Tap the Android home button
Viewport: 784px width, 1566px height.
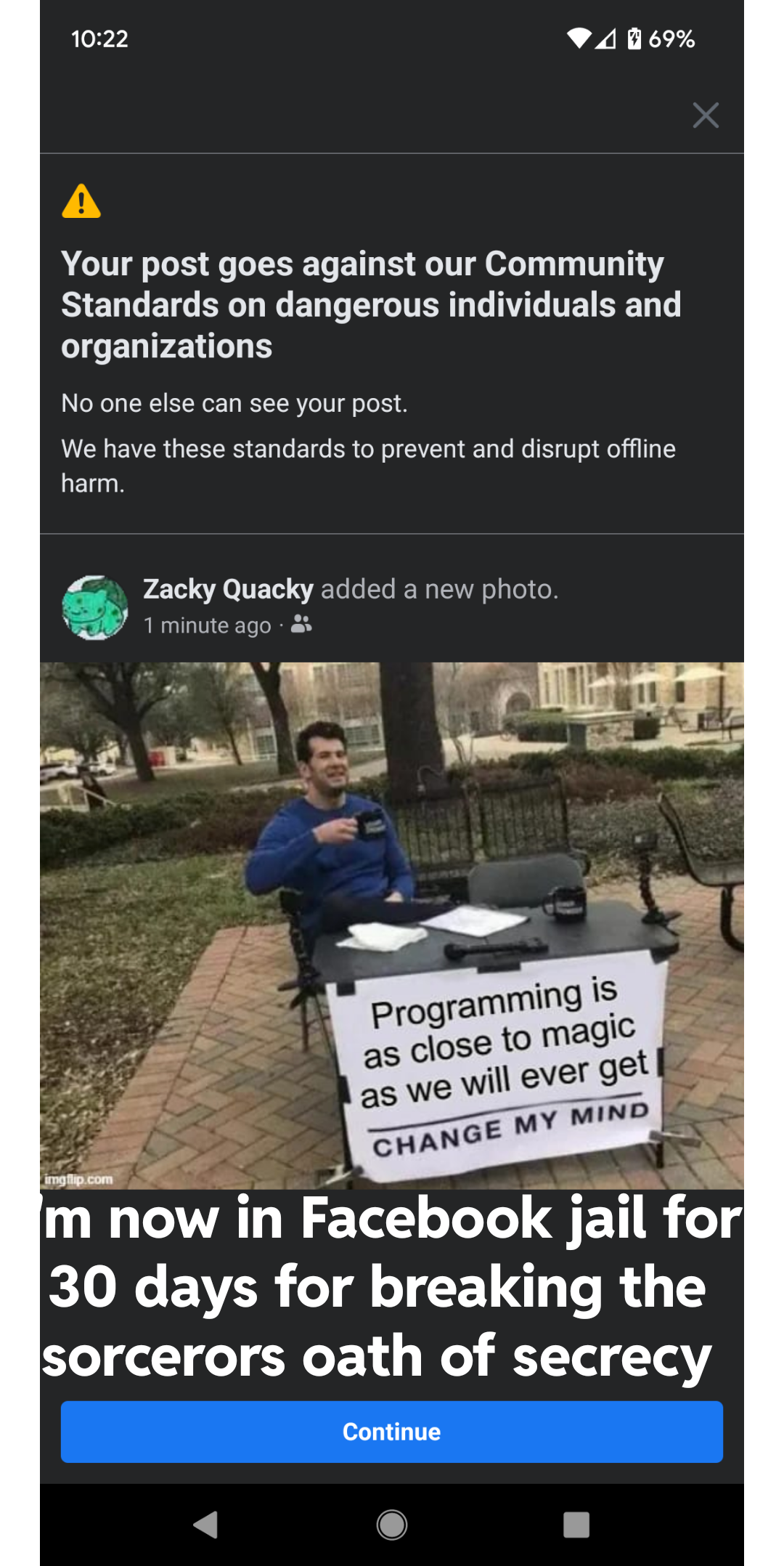tap(392, 1525)
